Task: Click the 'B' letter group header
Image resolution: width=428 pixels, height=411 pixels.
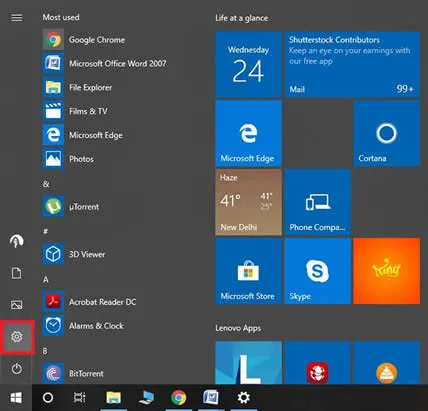Action: [45, 351]
